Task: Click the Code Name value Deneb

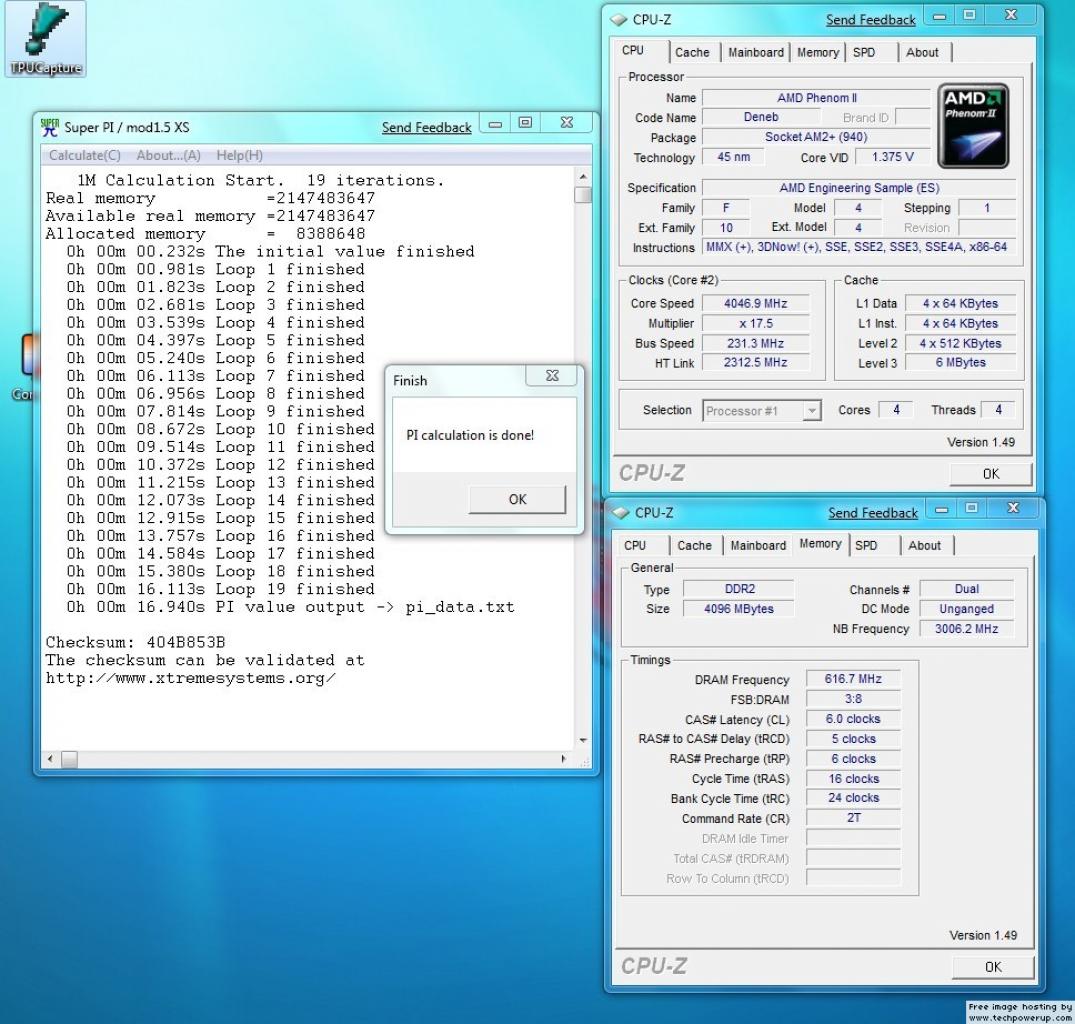Action: coord(760,117)
